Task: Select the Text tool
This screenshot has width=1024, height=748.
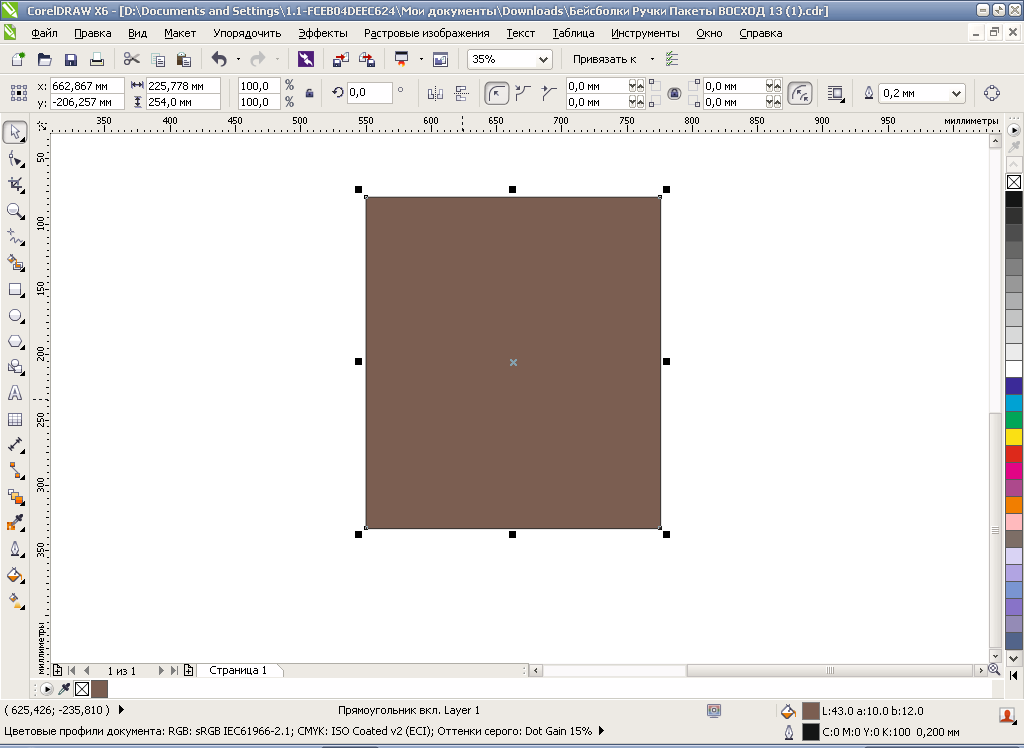Action: 15,393
